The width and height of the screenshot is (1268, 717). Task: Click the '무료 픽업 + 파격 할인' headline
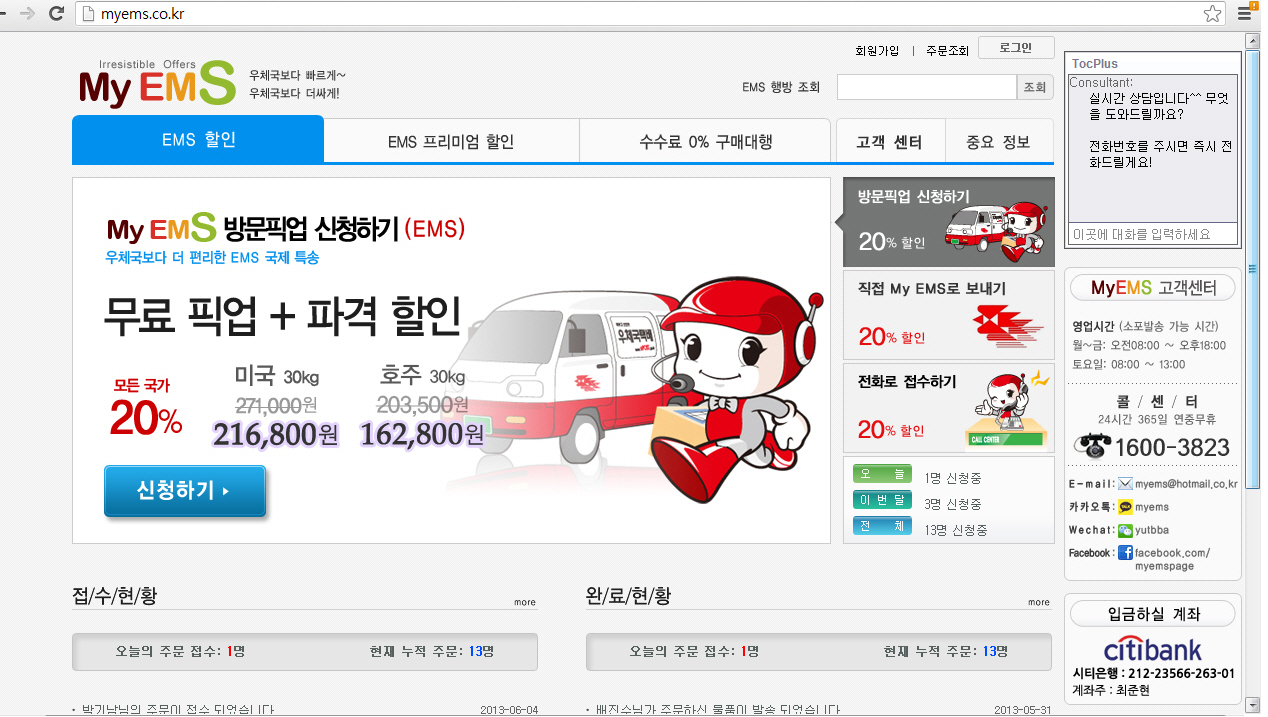coord(283,316)
